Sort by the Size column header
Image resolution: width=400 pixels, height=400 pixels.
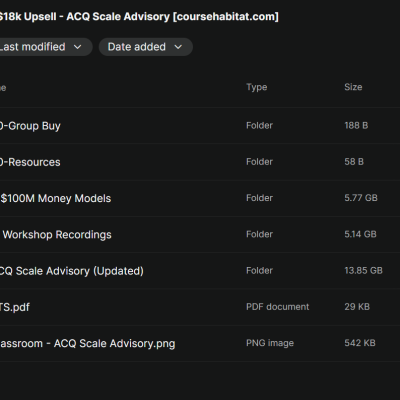[353, 87]
